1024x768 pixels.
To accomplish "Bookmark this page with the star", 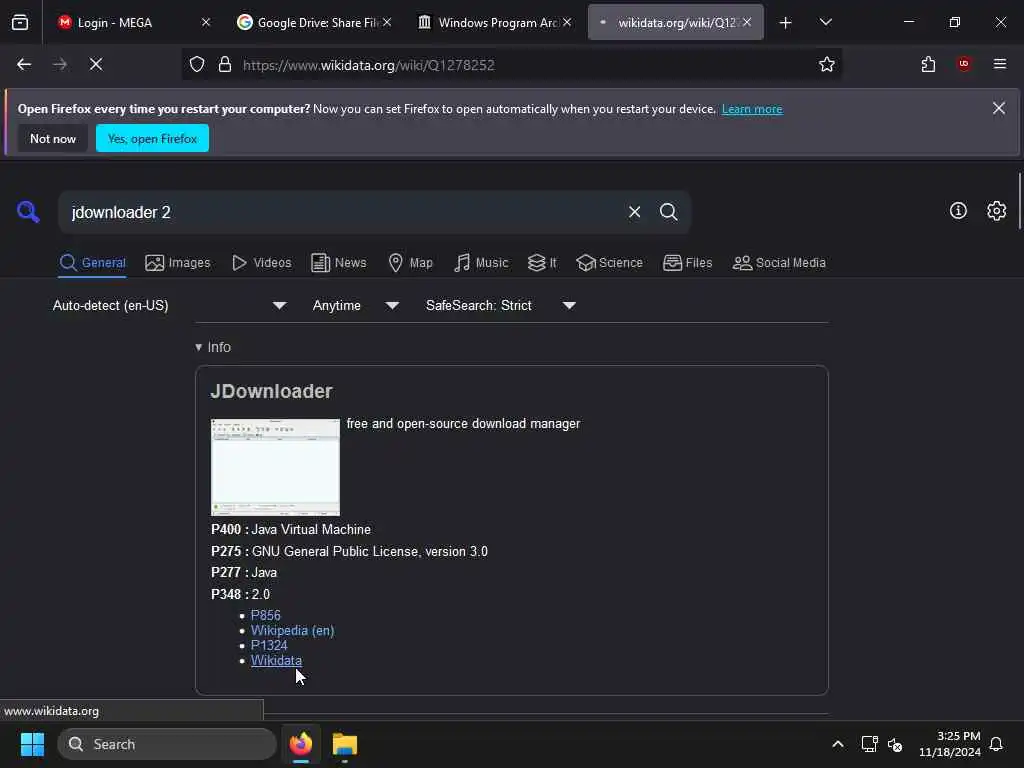I will pos(827,65).
